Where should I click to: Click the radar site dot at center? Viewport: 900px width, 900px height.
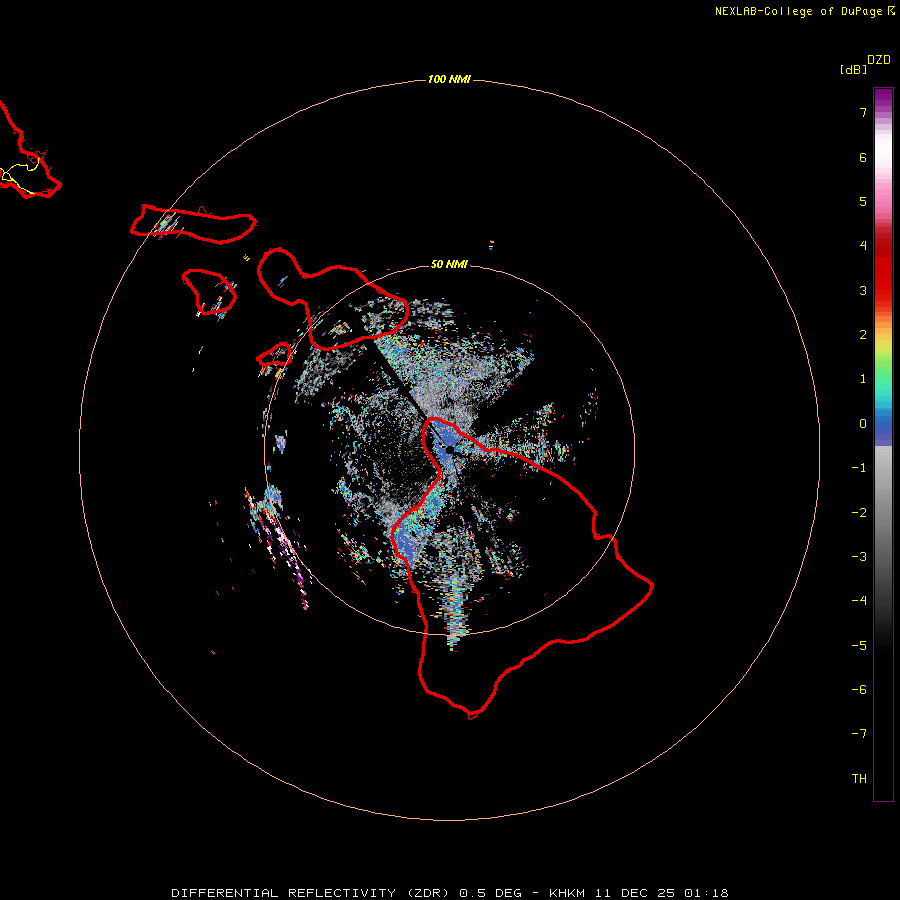449,450
